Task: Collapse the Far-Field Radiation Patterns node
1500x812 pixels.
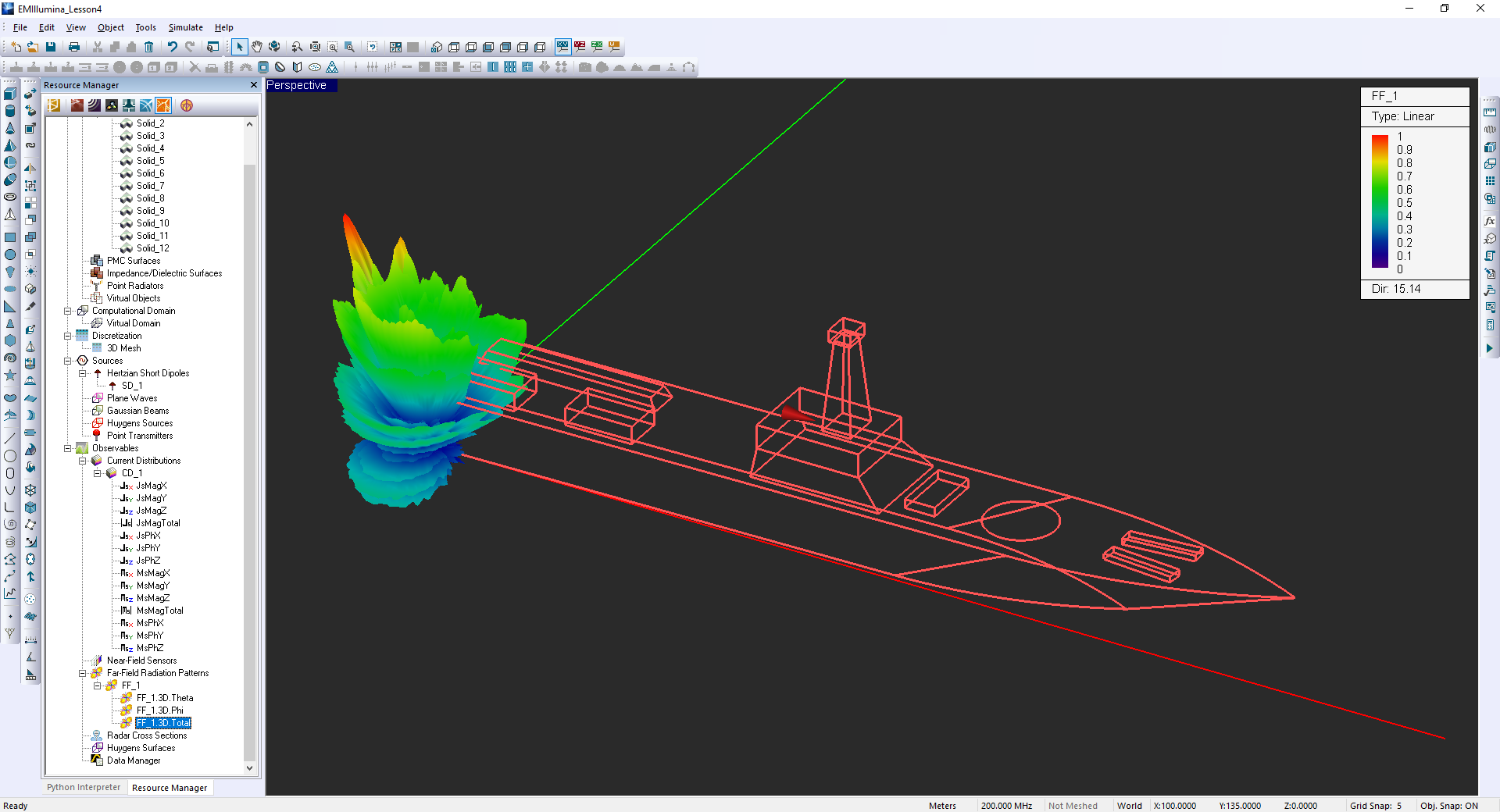Action: pos(83,673)
